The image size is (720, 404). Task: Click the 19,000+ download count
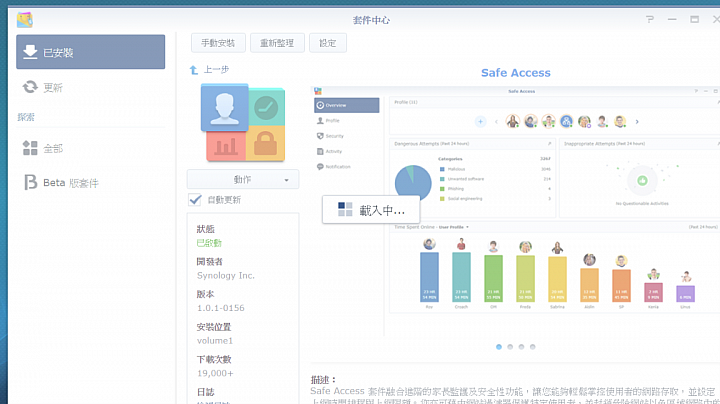click(x=215, y=373)
